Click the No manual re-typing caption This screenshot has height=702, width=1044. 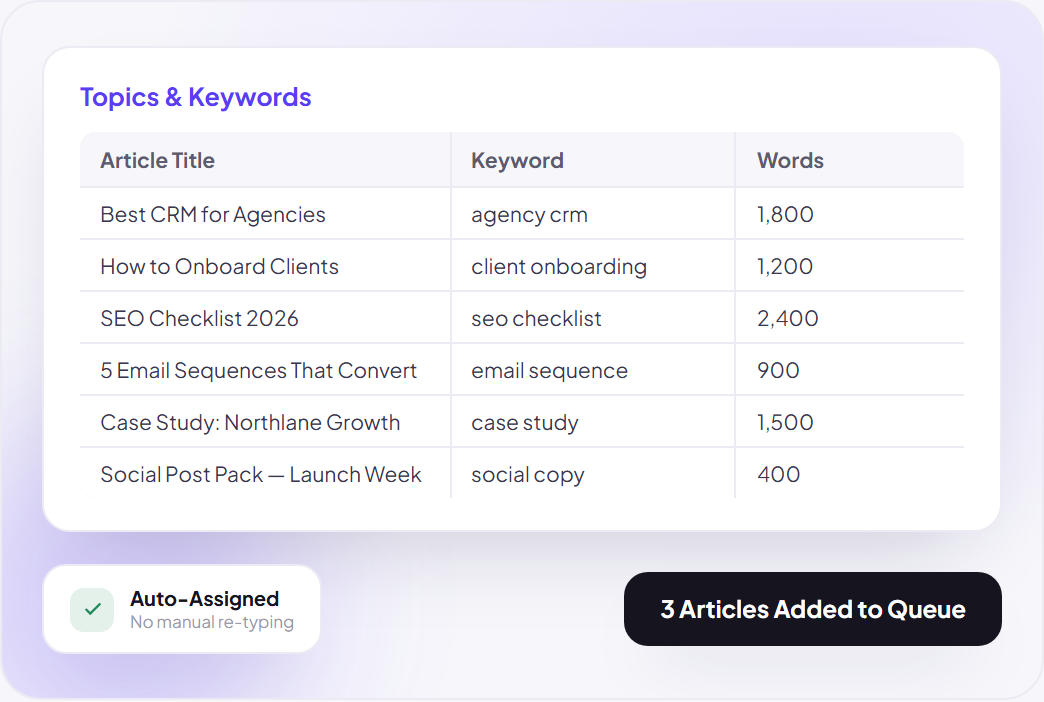[212, 622]
